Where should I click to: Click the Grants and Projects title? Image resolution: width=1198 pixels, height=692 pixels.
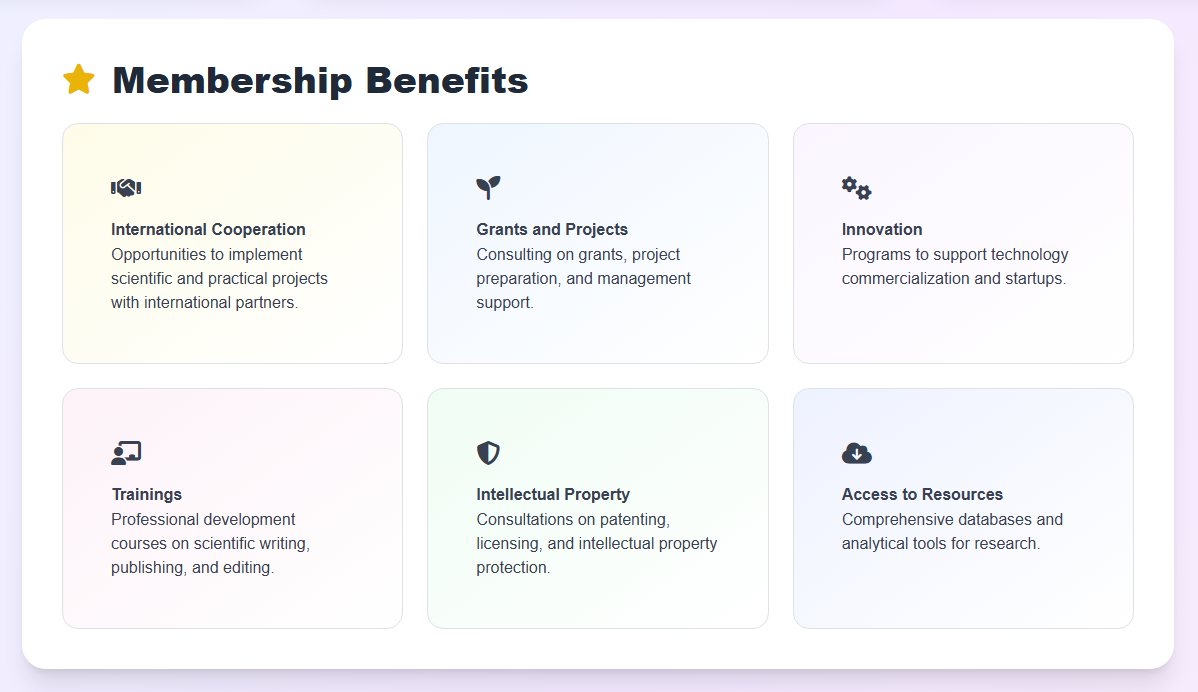tap(552, 229)
